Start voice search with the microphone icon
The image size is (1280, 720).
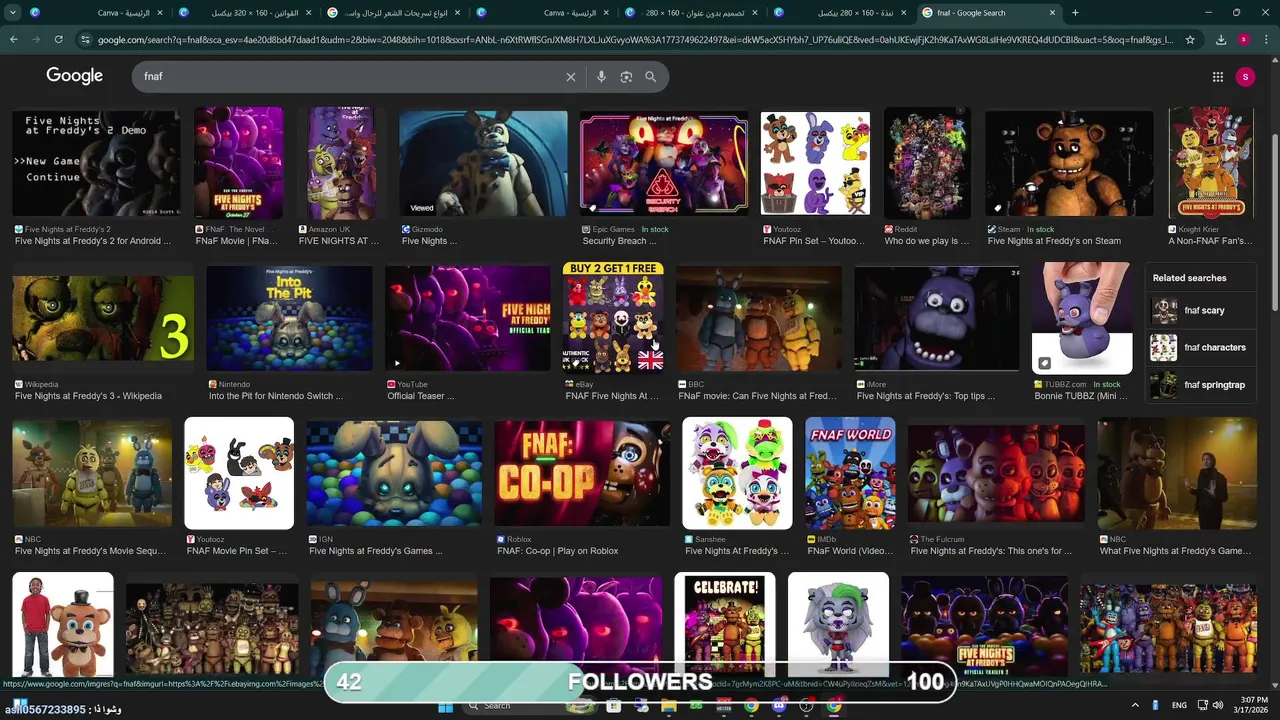coord(601,77)
